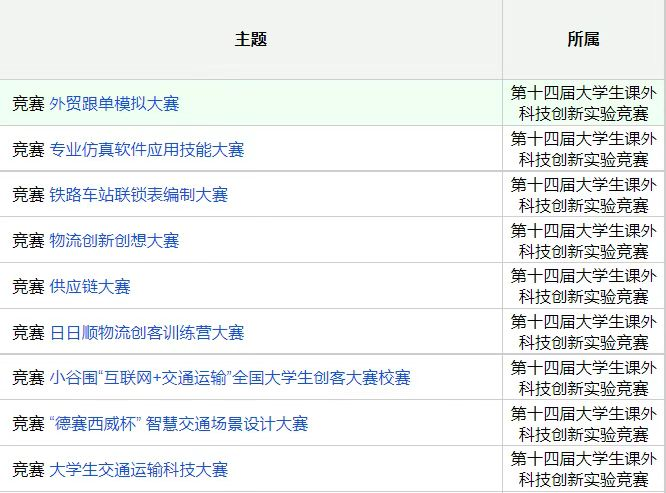This screenshot has height=493, width=666.
Task: Open the 所属 forum link in the 外贸跟单模拟大赛 row
Action: point(583,103)
